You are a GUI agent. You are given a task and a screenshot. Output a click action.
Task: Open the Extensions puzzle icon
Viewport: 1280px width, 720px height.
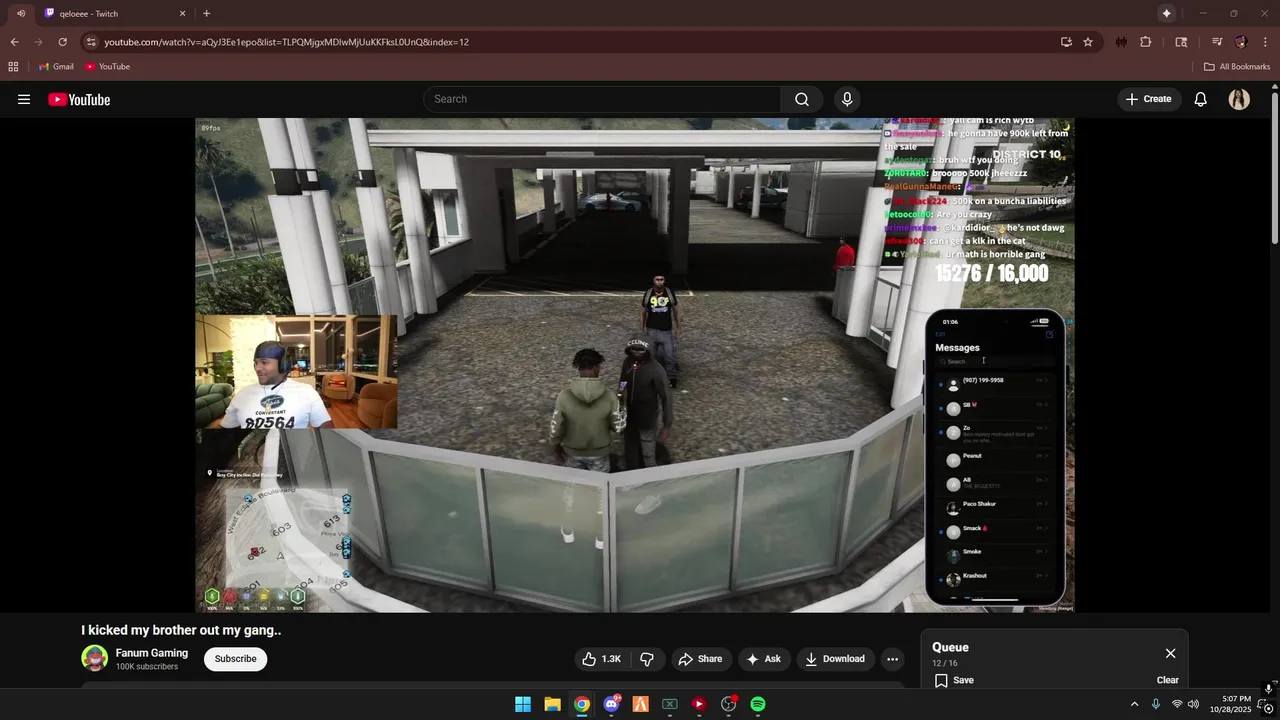point(1146,42)
